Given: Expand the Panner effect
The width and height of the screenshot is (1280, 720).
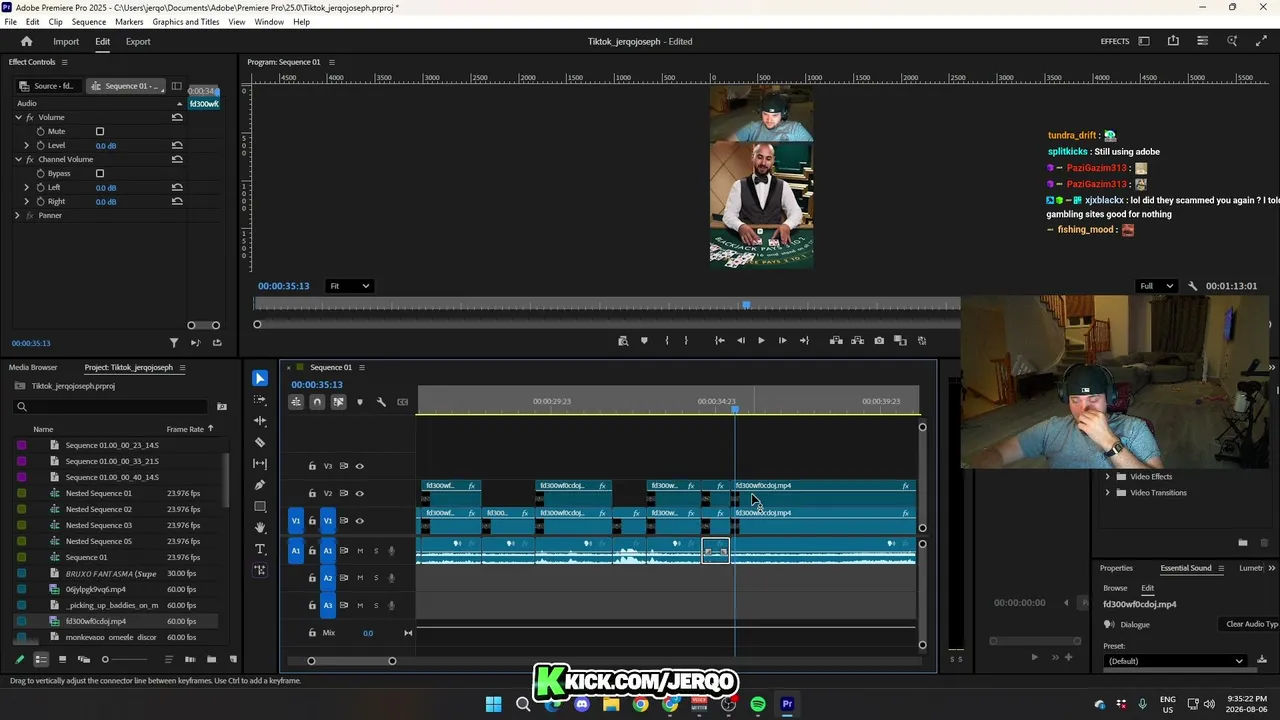Looking at the screenshot, I should click(x=17, y=215).
